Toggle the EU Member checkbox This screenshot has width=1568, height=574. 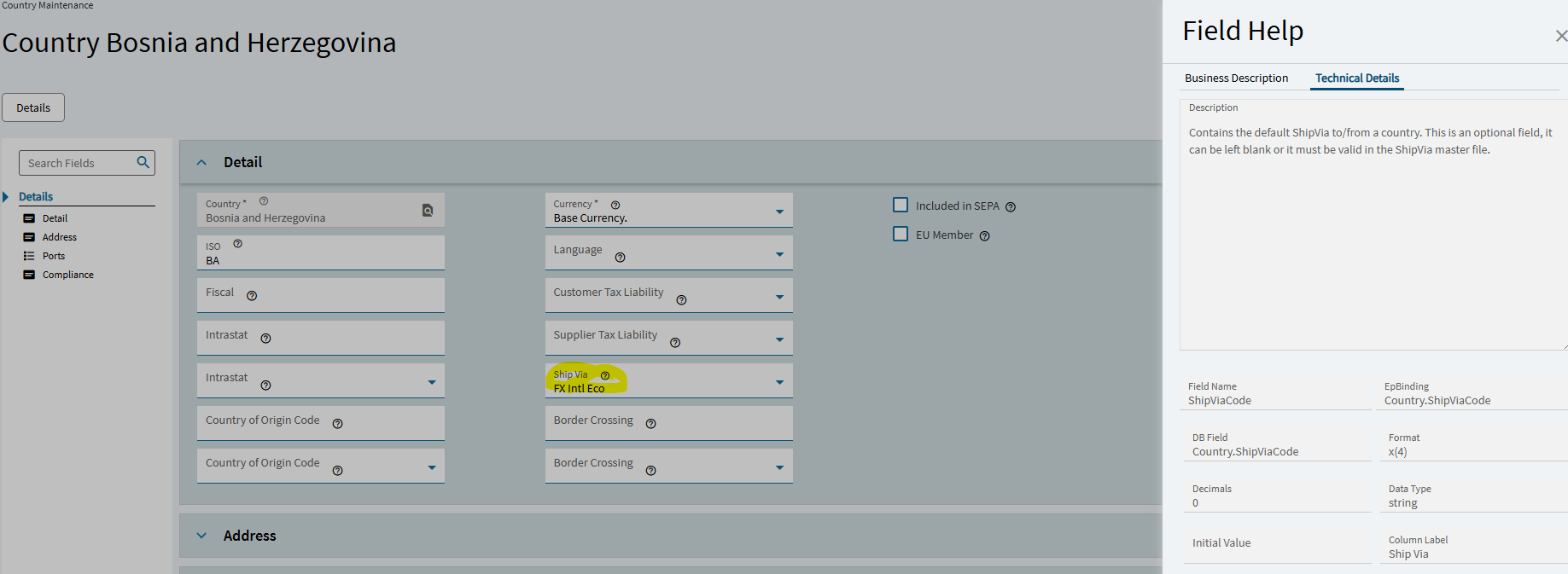pyautogui.click(x=901, y=234)
